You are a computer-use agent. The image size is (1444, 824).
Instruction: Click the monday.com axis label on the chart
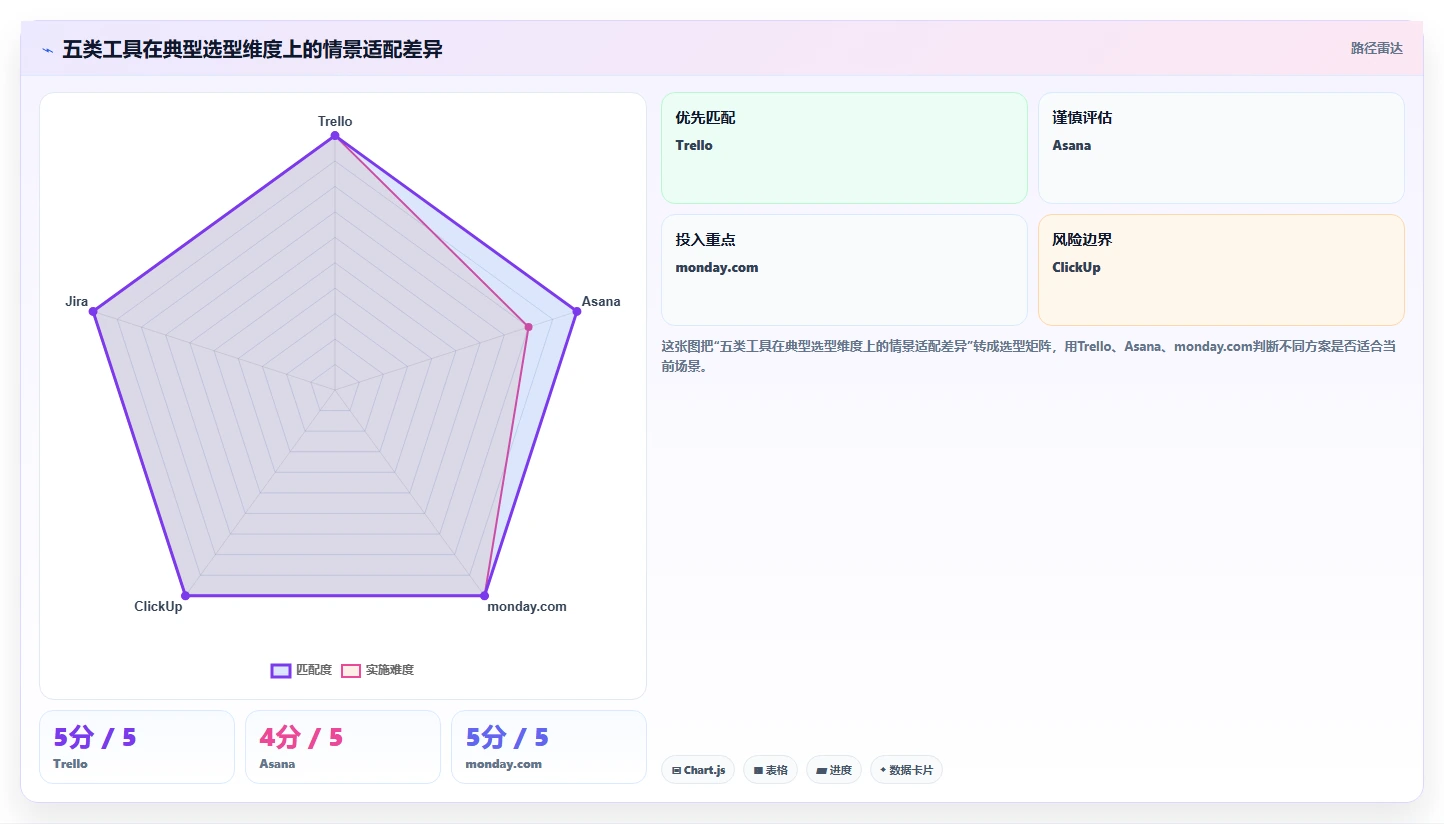[x=527, y=606]
